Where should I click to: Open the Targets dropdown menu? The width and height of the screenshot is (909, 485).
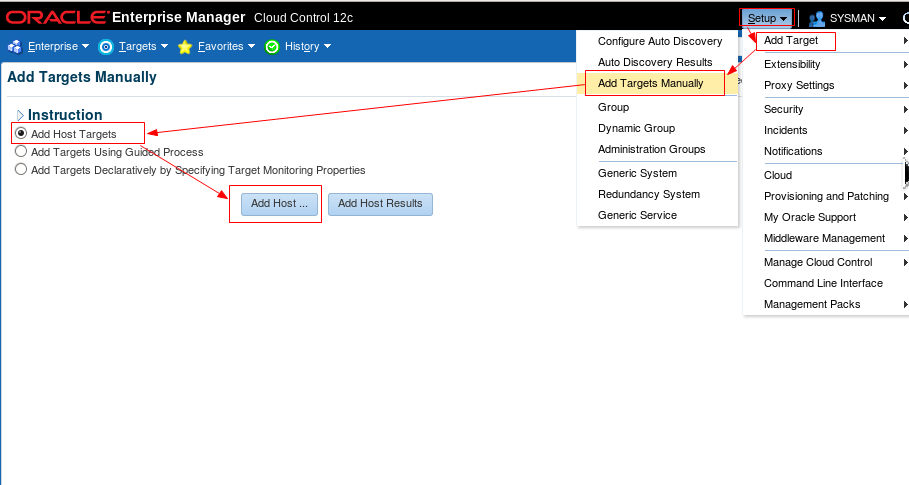143,46
